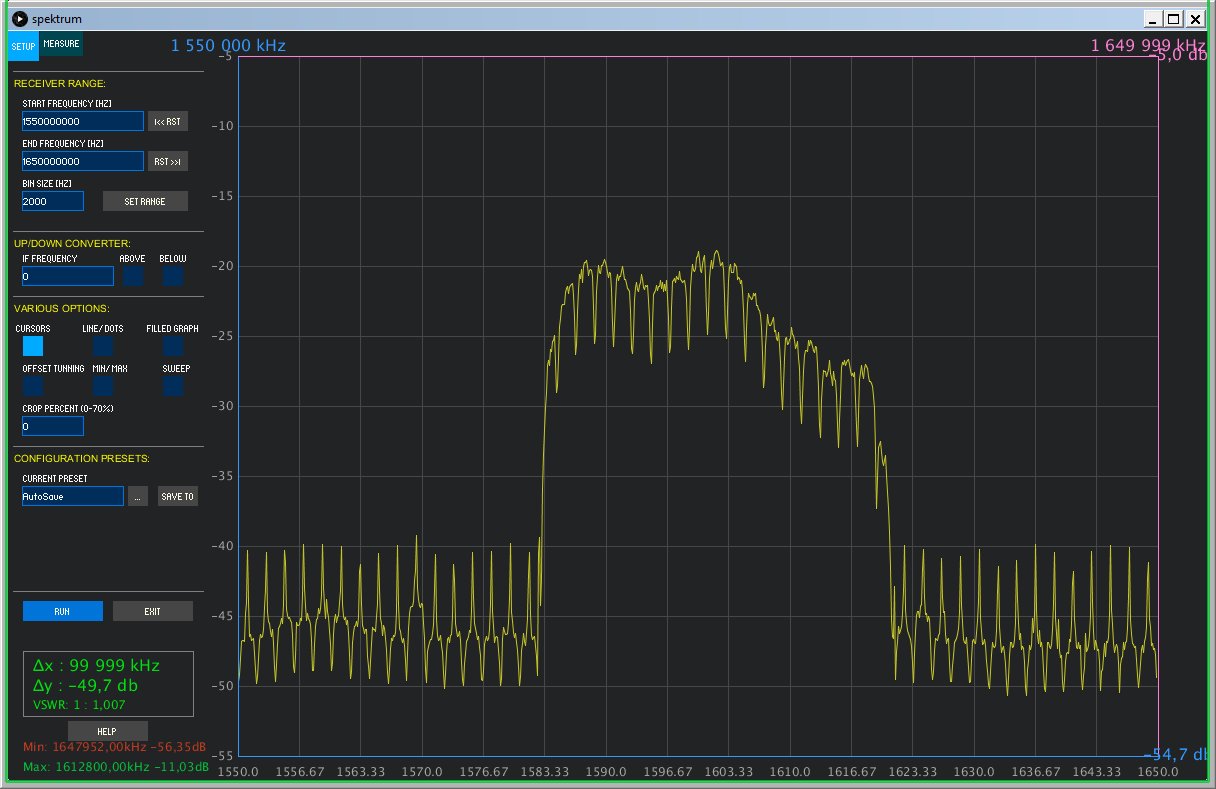This screenshot has height=789, width=1216.
Task: Enable the ABOVE converter toggle
Action: pos(133,276)
